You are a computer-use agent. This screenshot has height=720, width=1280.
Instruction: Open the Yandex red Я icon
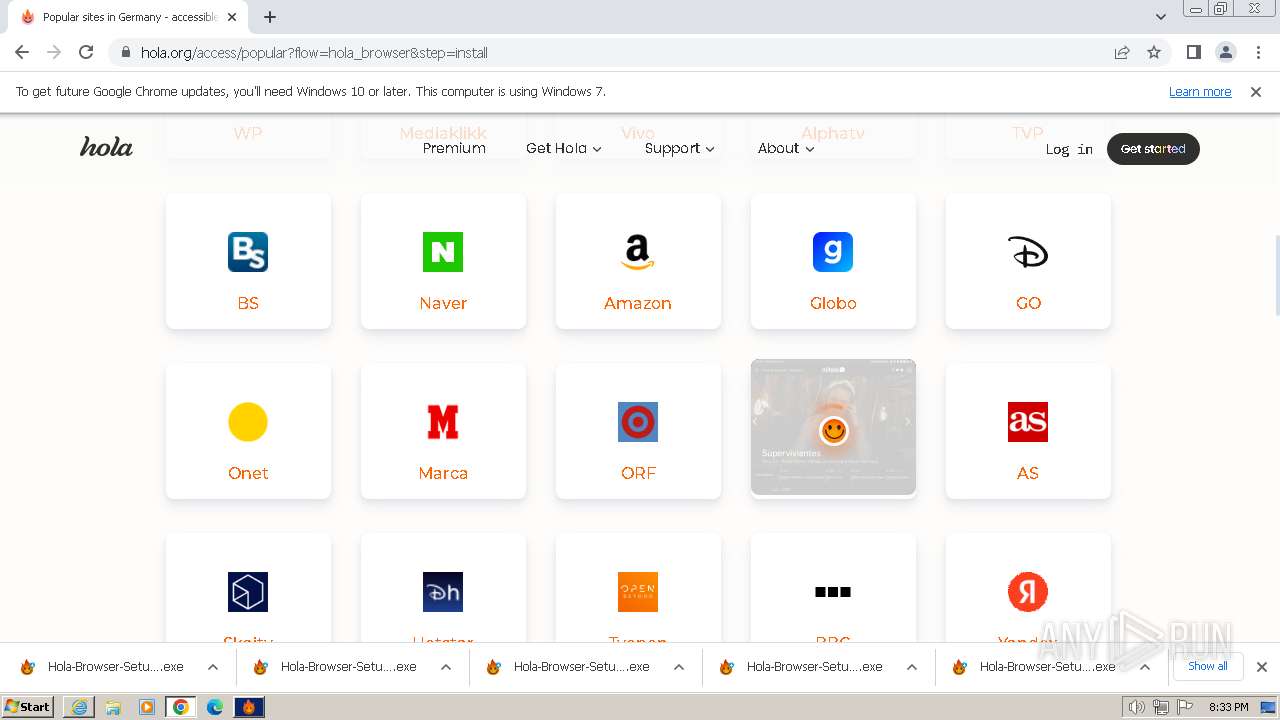1028,592
